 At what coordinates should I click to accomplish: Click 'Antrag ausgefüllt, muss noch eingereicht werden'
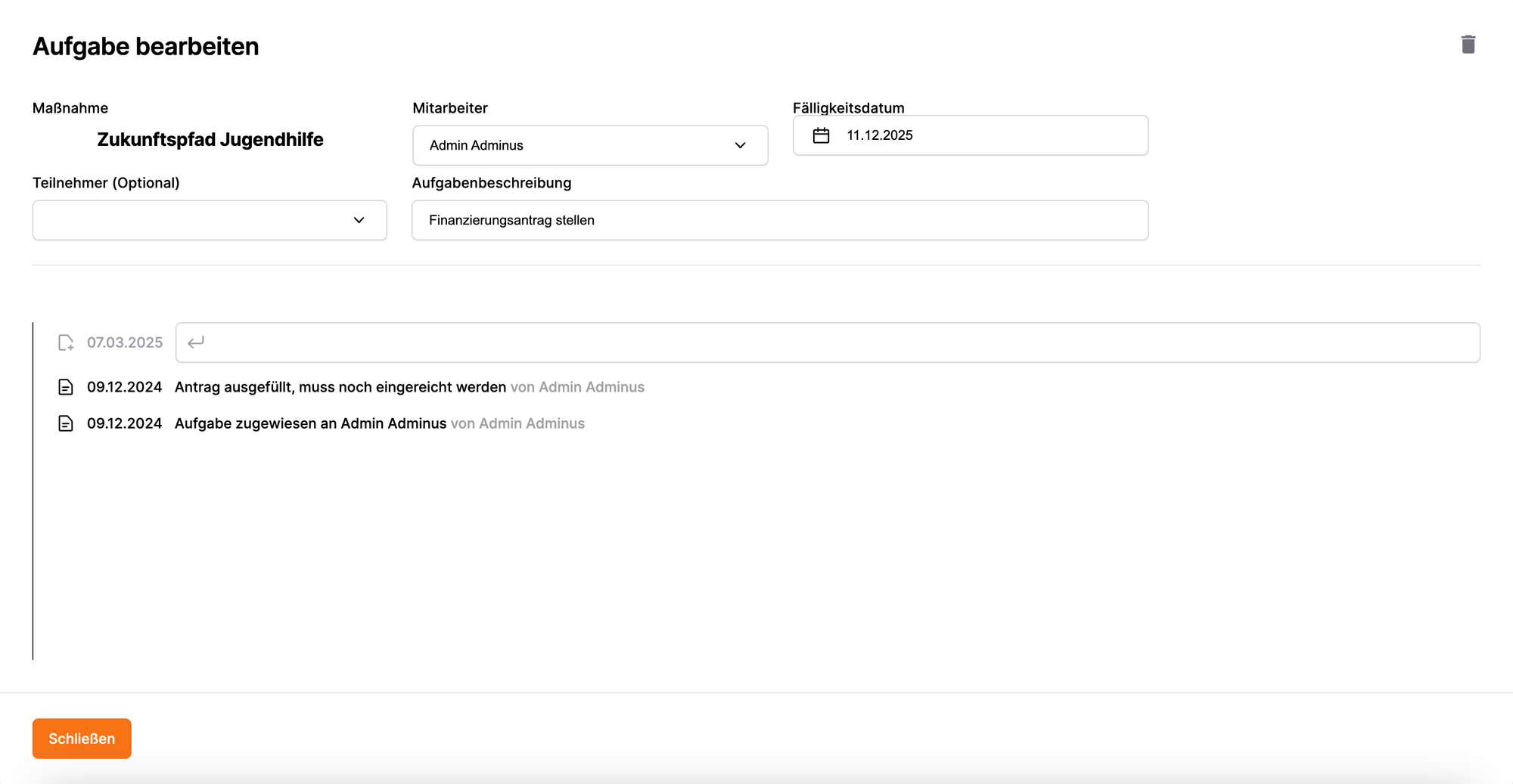click(340, 387)
